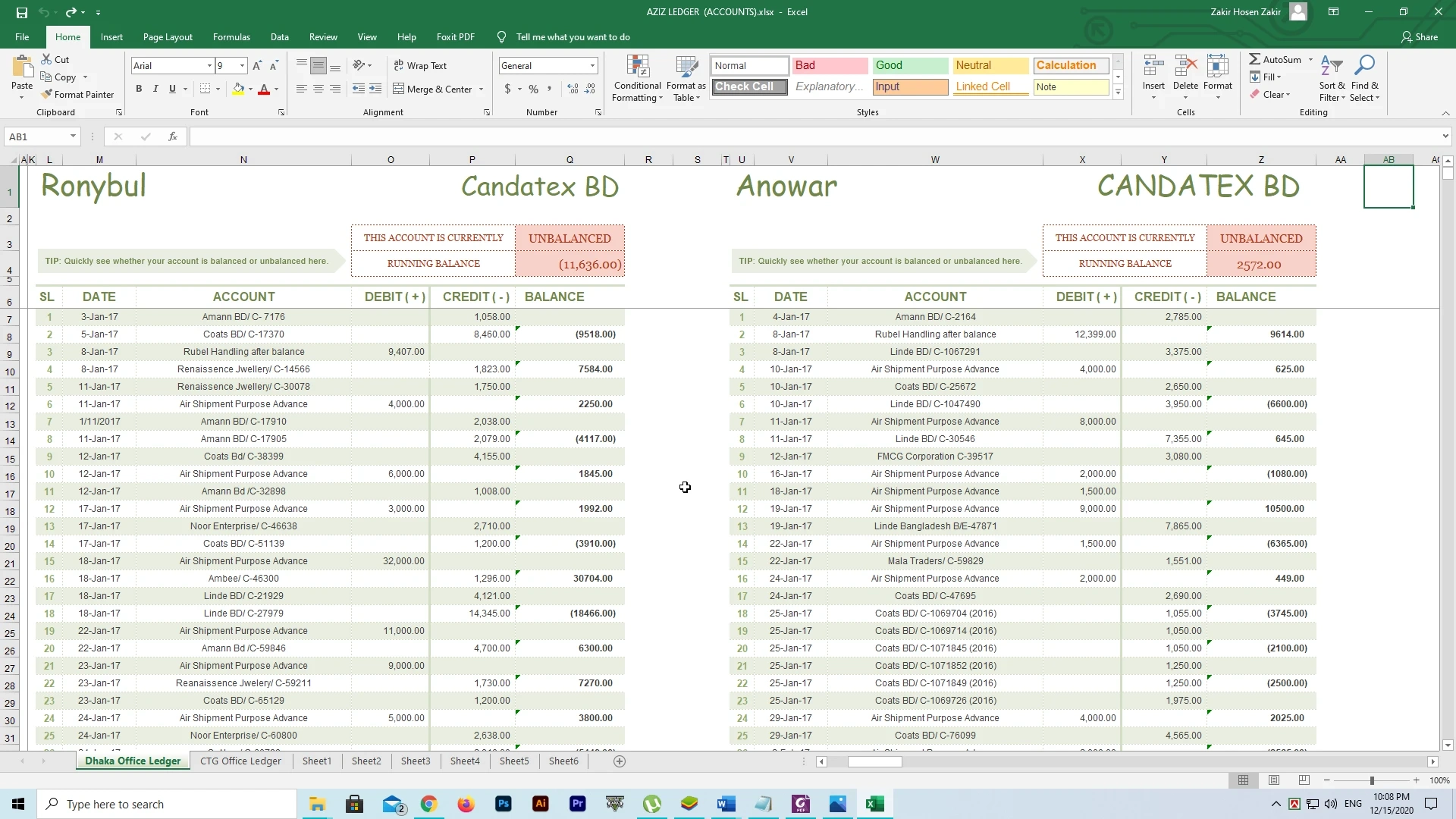Open the Formulas ribbon tab
The image size is (1456, 819).
point(231,37)
